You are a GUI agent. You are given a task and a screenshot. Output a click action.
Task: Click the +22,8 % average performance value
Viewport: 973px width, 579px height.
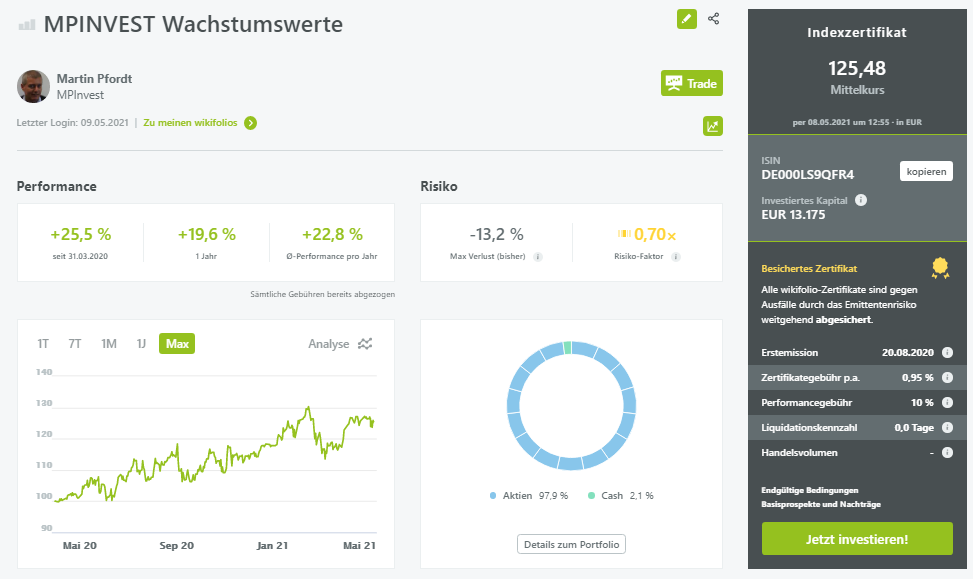[332, 235]
